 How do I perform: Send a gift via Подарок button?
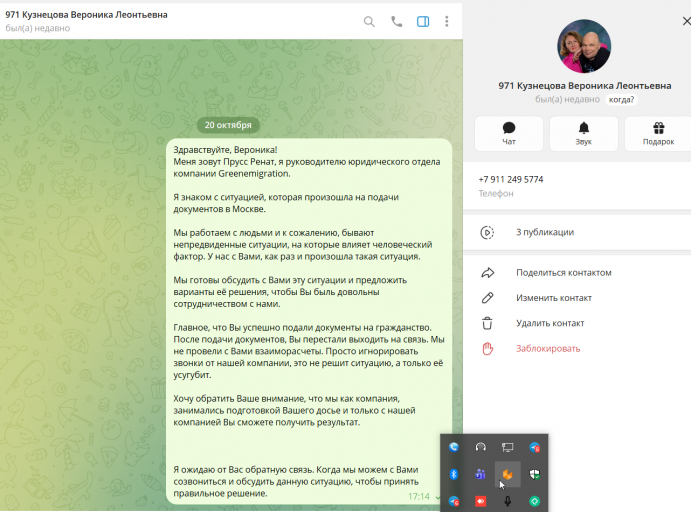(x=658, y=134)
